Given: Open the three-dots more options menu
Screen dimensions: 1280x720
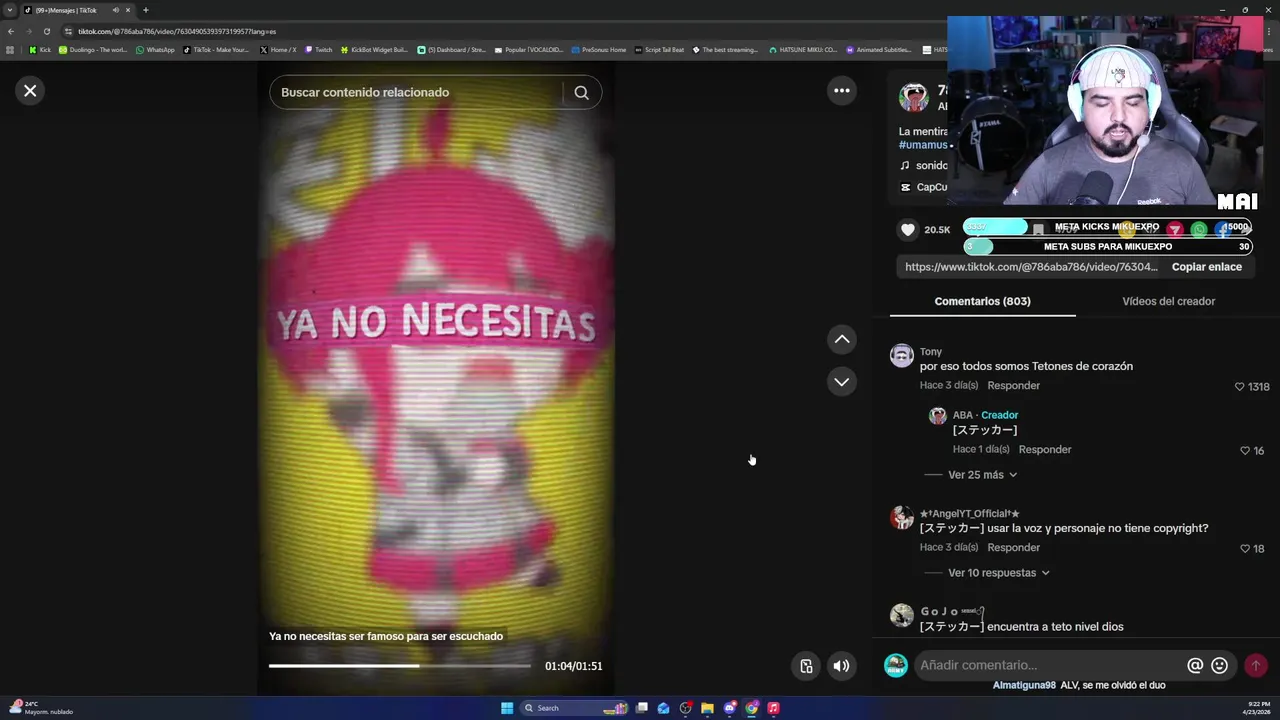Looking at the screenshot, I should (842, 91).
